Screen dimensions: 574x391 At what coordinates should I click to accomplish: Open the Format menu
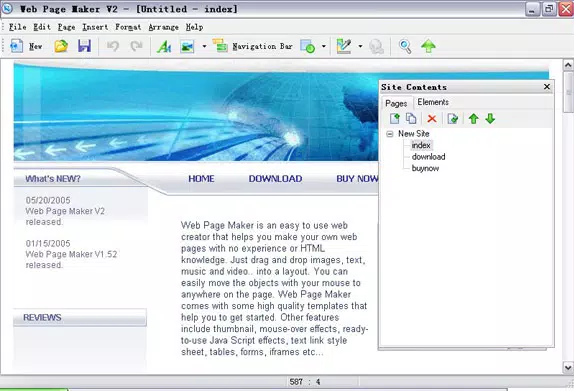128,27
